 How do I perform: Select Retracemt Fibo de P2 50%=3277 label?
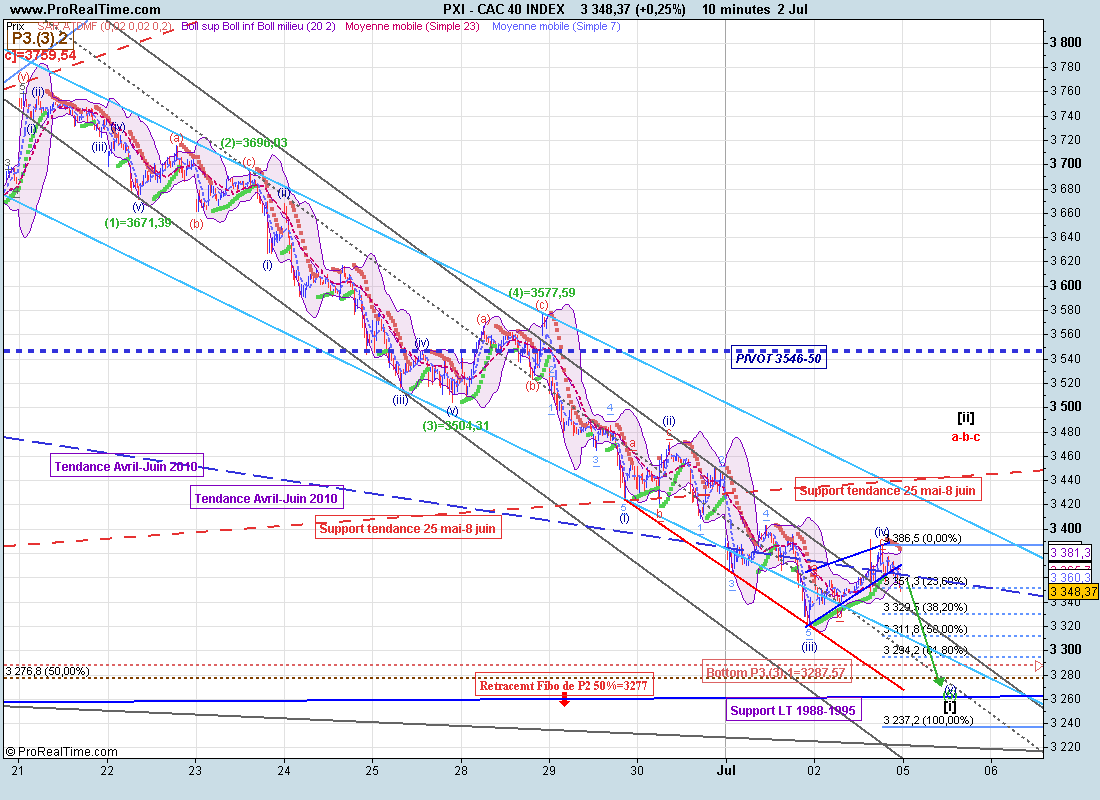(x=564, y=686)
